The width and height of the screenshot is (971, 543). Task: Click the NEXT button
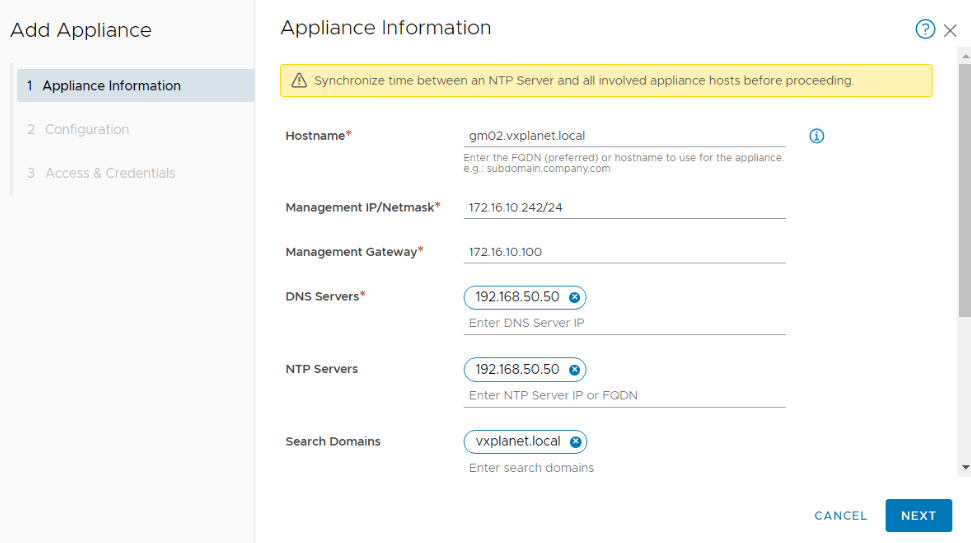click(918, 516)
